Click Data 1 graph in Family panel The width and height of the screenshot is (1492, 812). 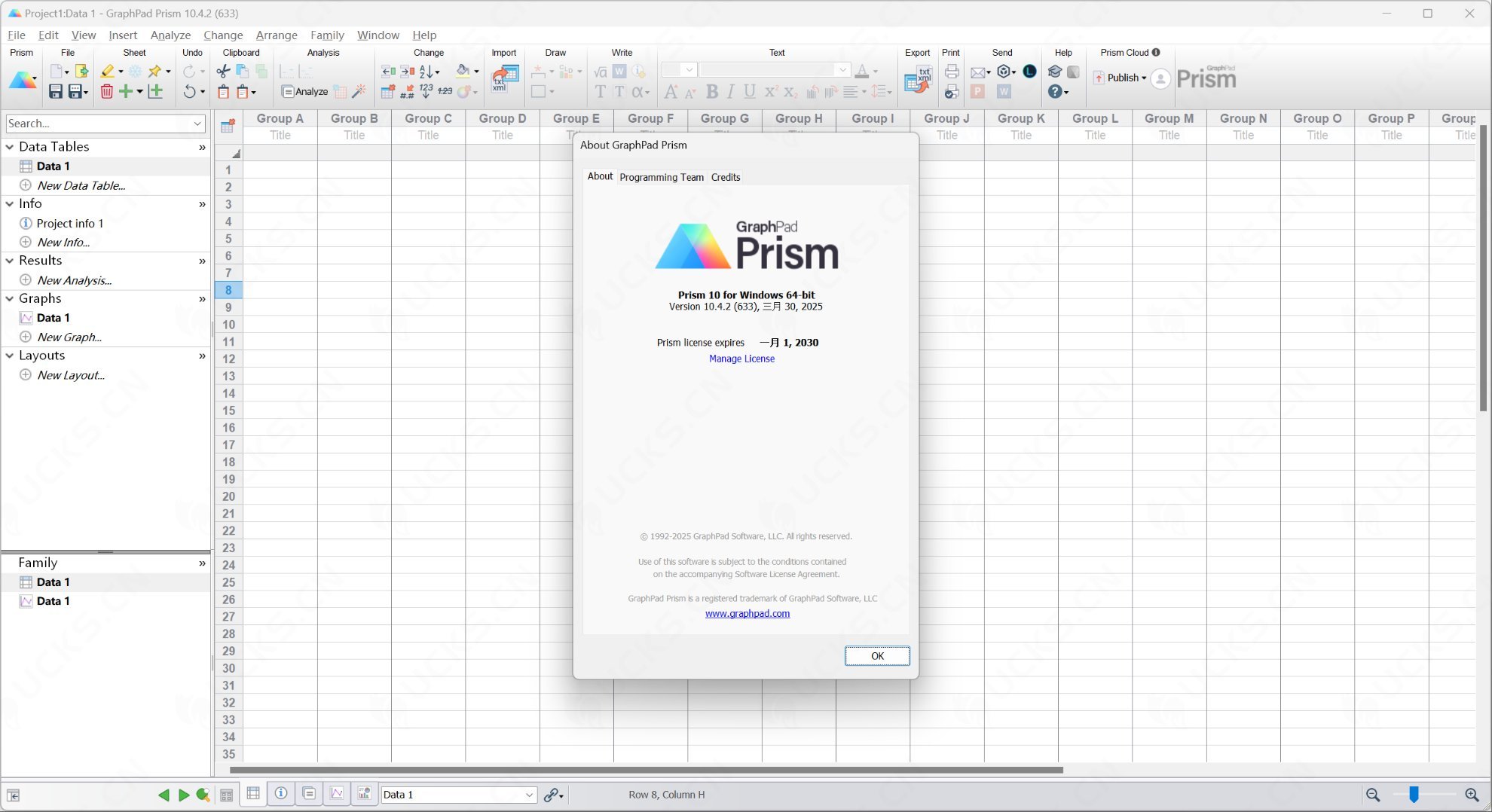click(53, 601)
